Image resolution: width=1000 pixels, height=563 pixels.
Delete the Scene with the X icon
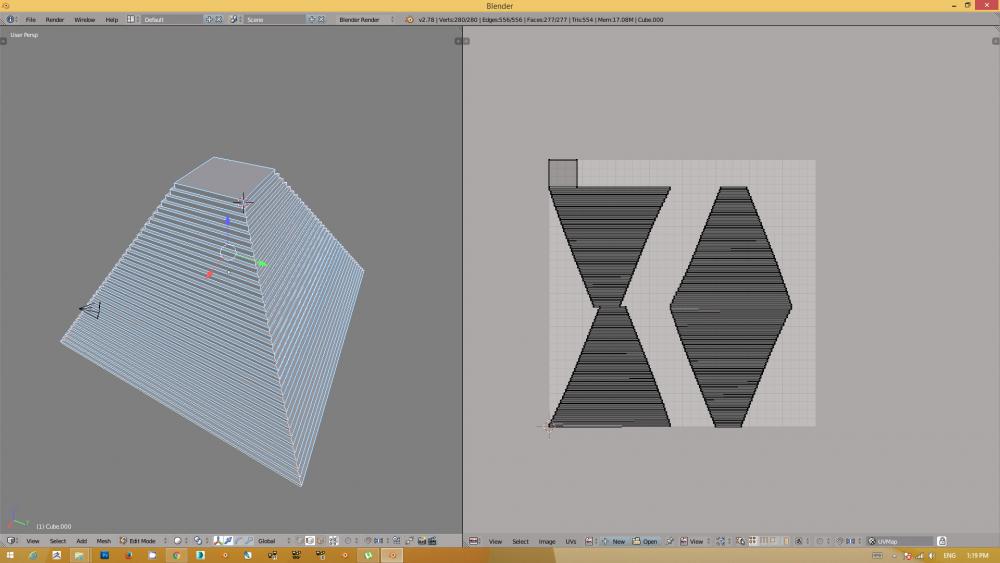322,19
